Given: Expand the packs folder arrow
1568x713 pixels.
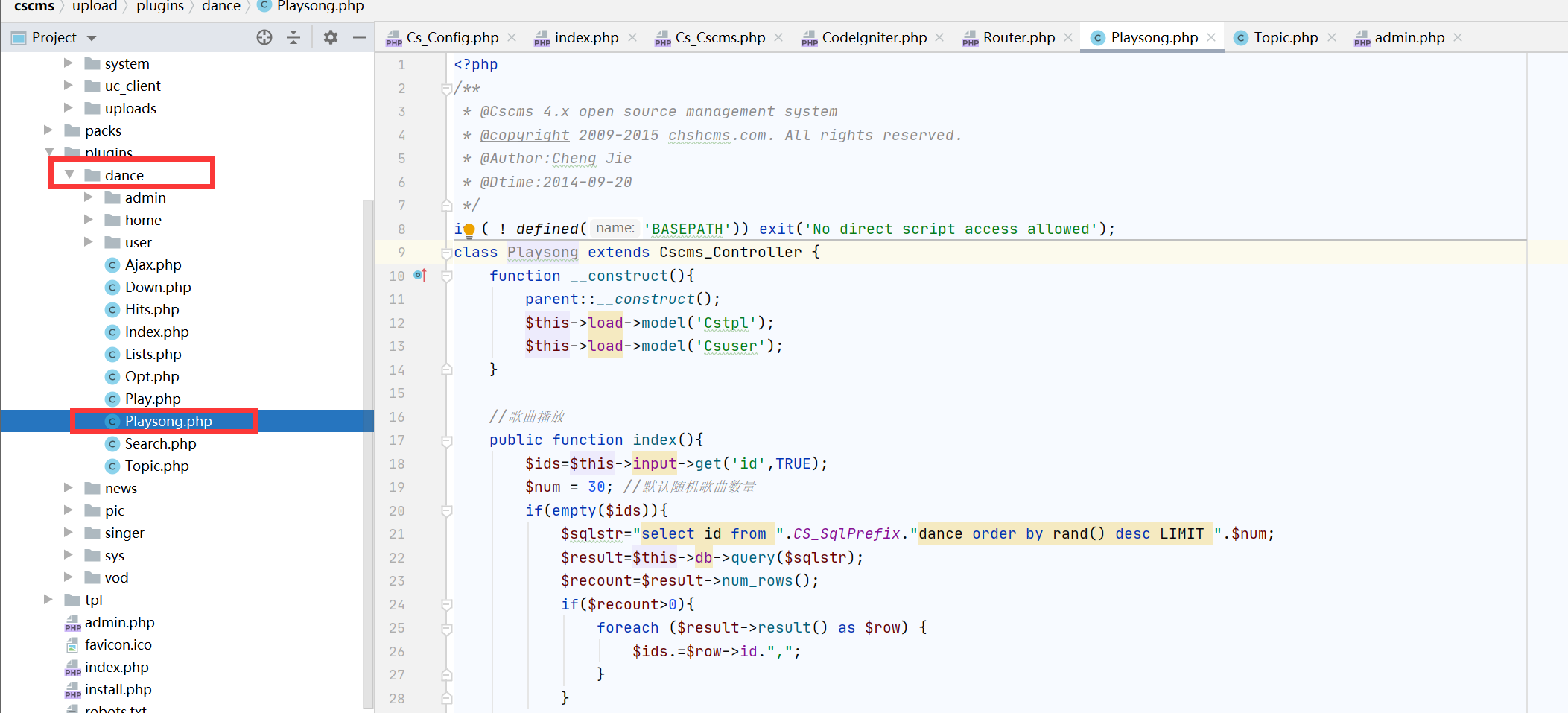Looking at the screenshot, I should pyautogui.click(x=48, y=130).
